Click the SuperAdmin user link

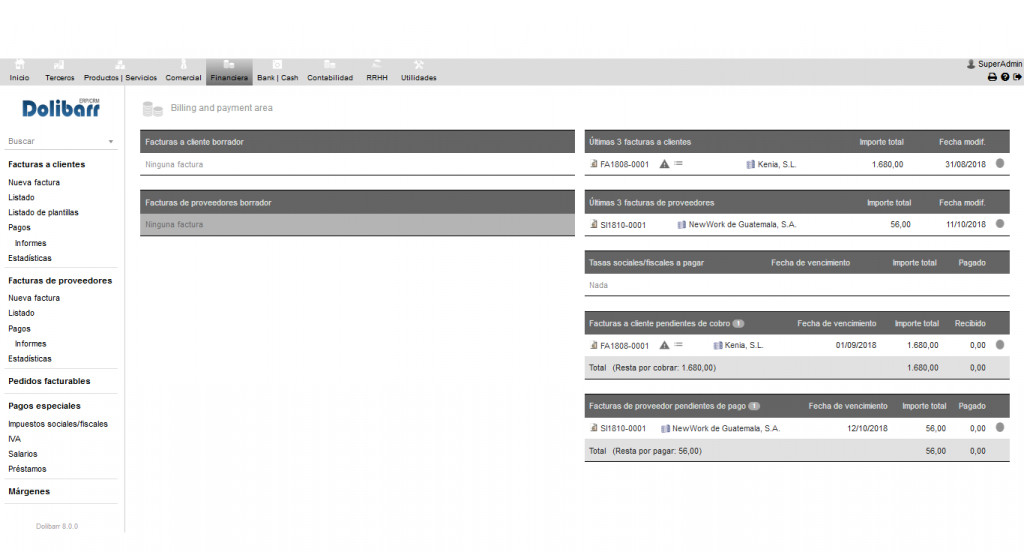(995, 64)
